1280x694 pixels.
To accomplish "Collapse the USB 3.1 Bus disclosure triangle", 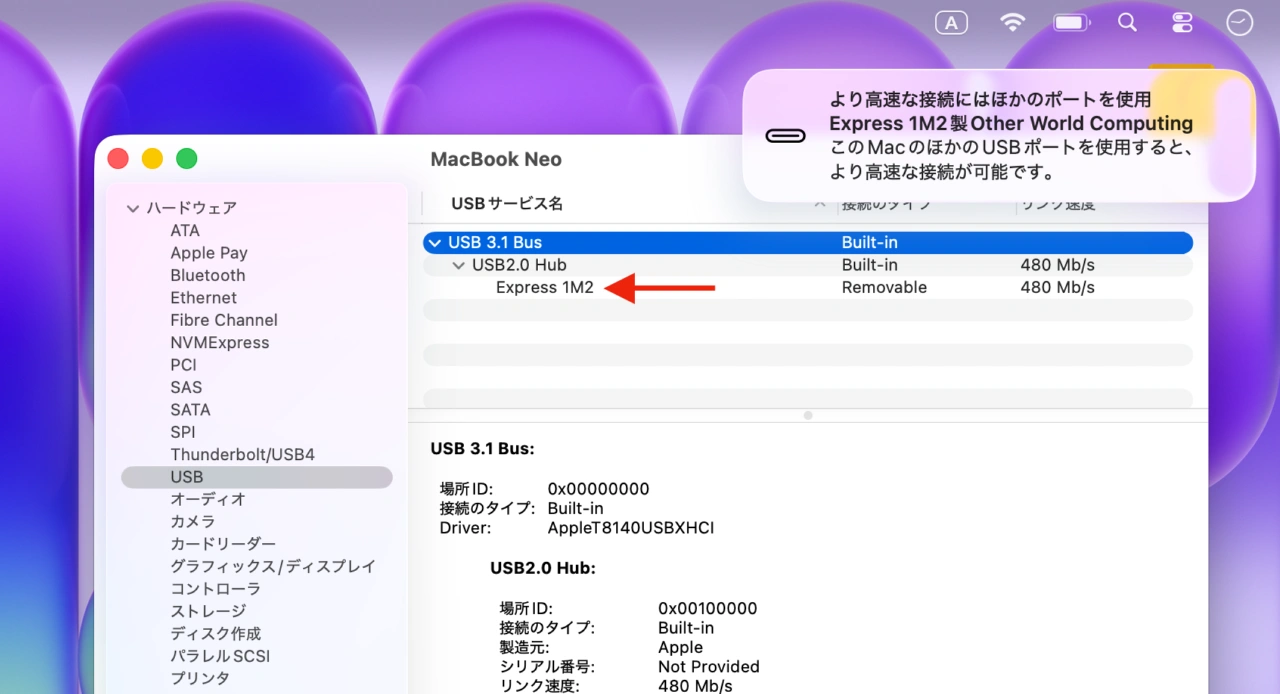I will [x=434, y=242].
